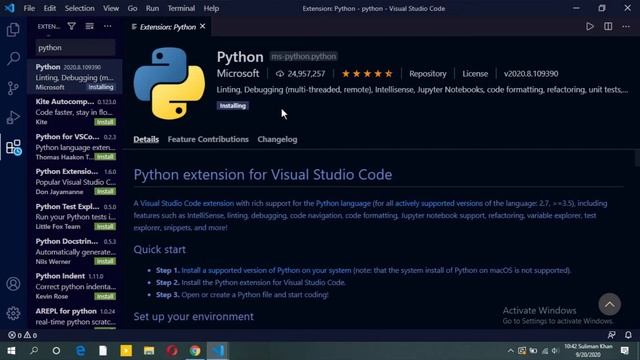This screenshot has width=640, height=360.
Task: Open the File menu
Action: (29, 8)
